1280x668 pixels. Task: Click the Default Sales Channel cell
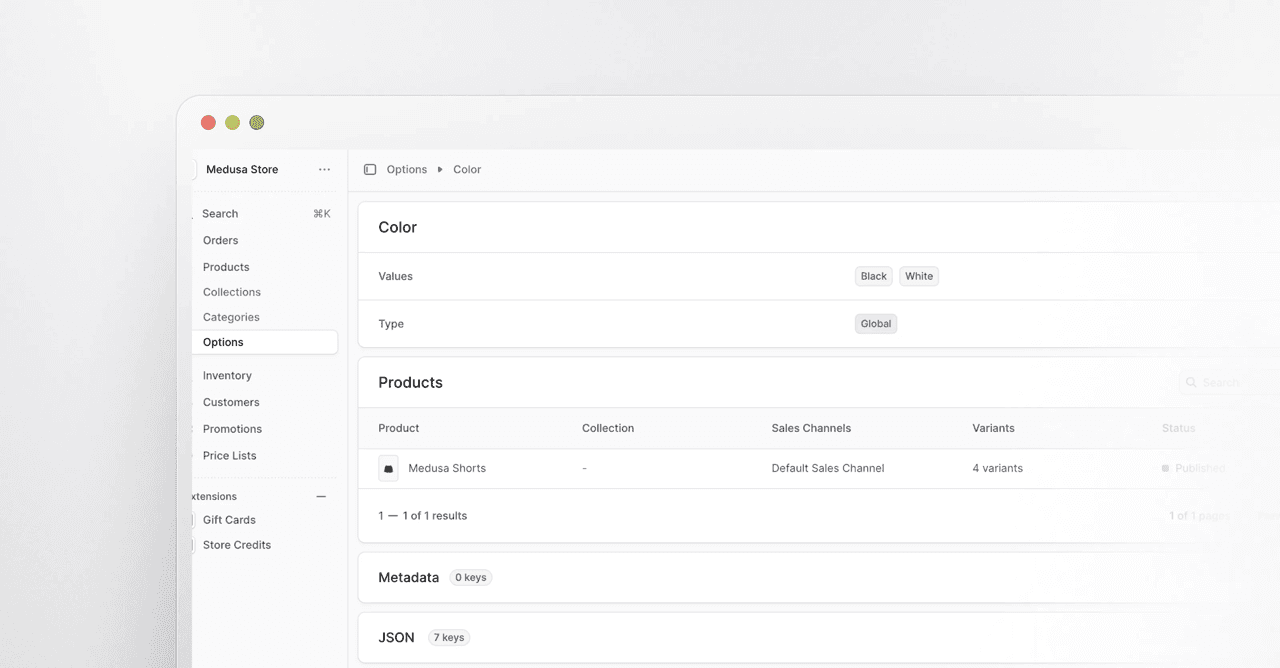[828, 468]
